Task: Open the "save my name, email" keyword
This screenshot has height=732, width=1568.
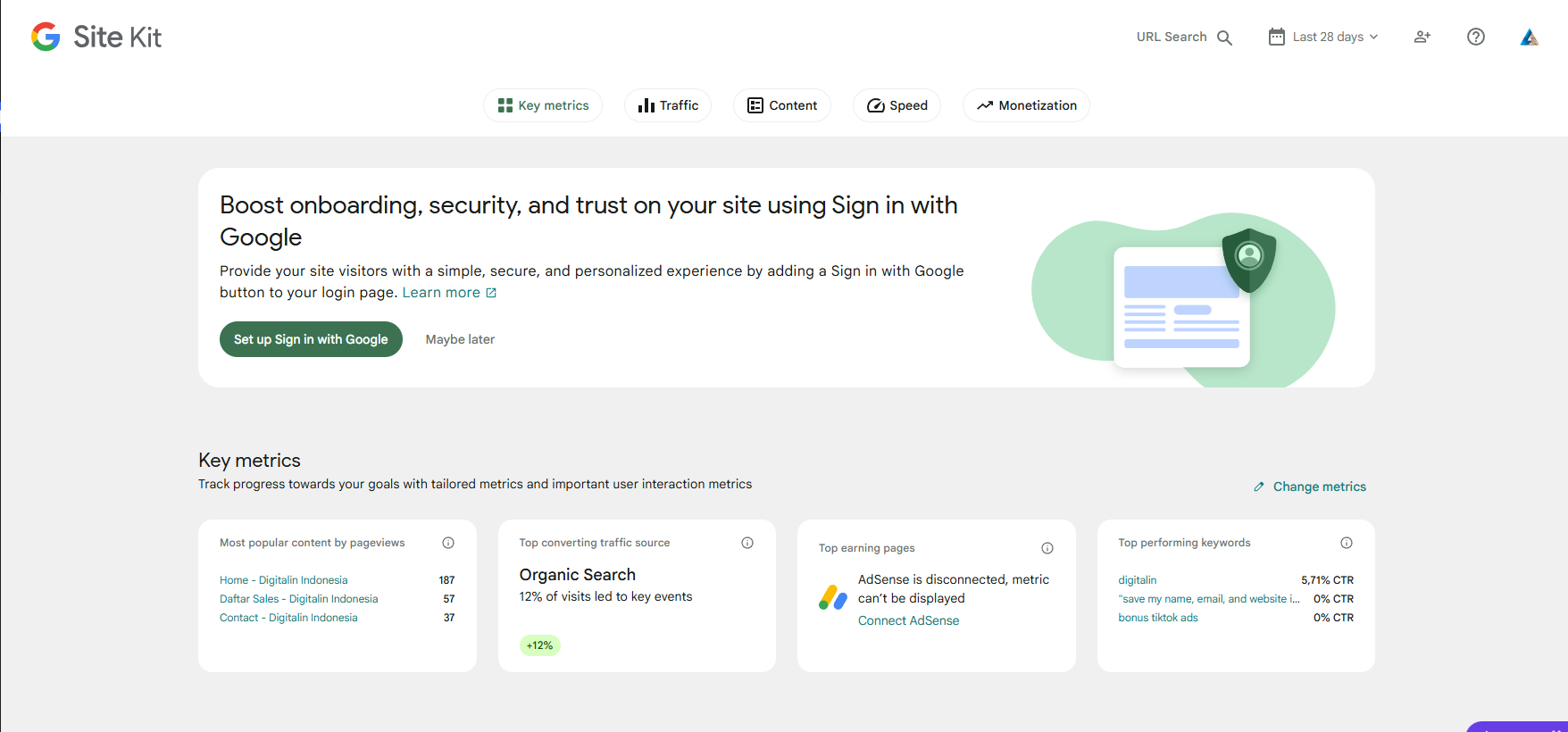Action: (x=1209, y=599)
